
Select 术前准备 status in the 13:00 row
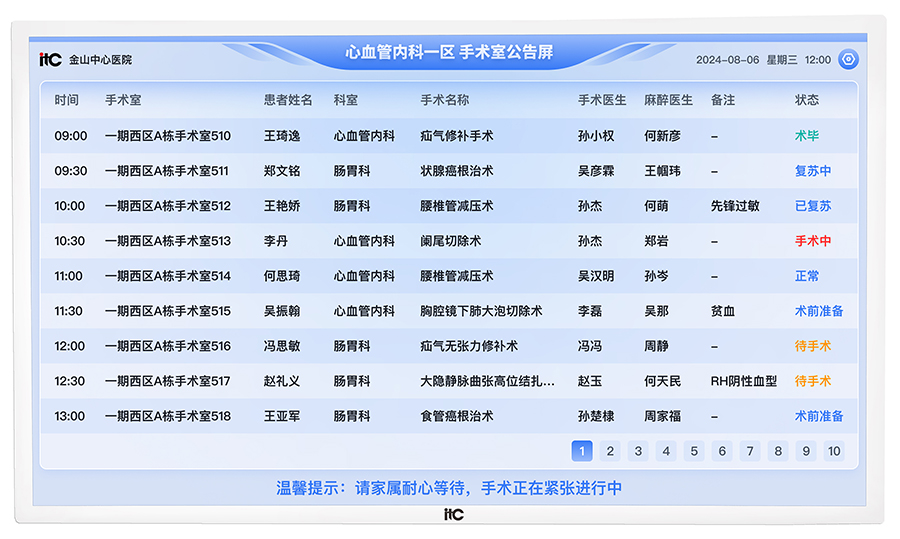pos(819,416)
